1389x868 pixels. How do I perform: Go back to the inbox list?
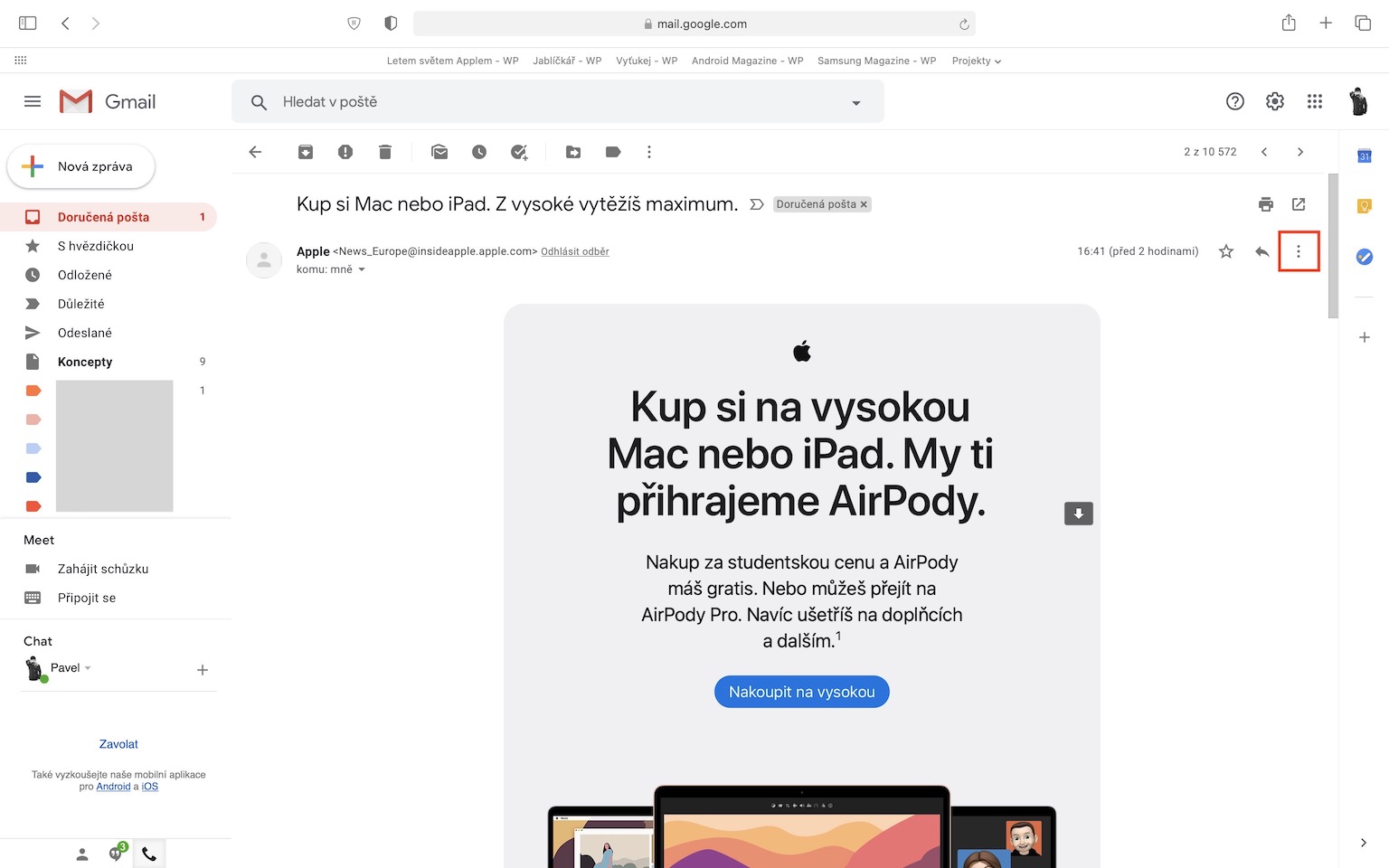[x=255, y=152]
